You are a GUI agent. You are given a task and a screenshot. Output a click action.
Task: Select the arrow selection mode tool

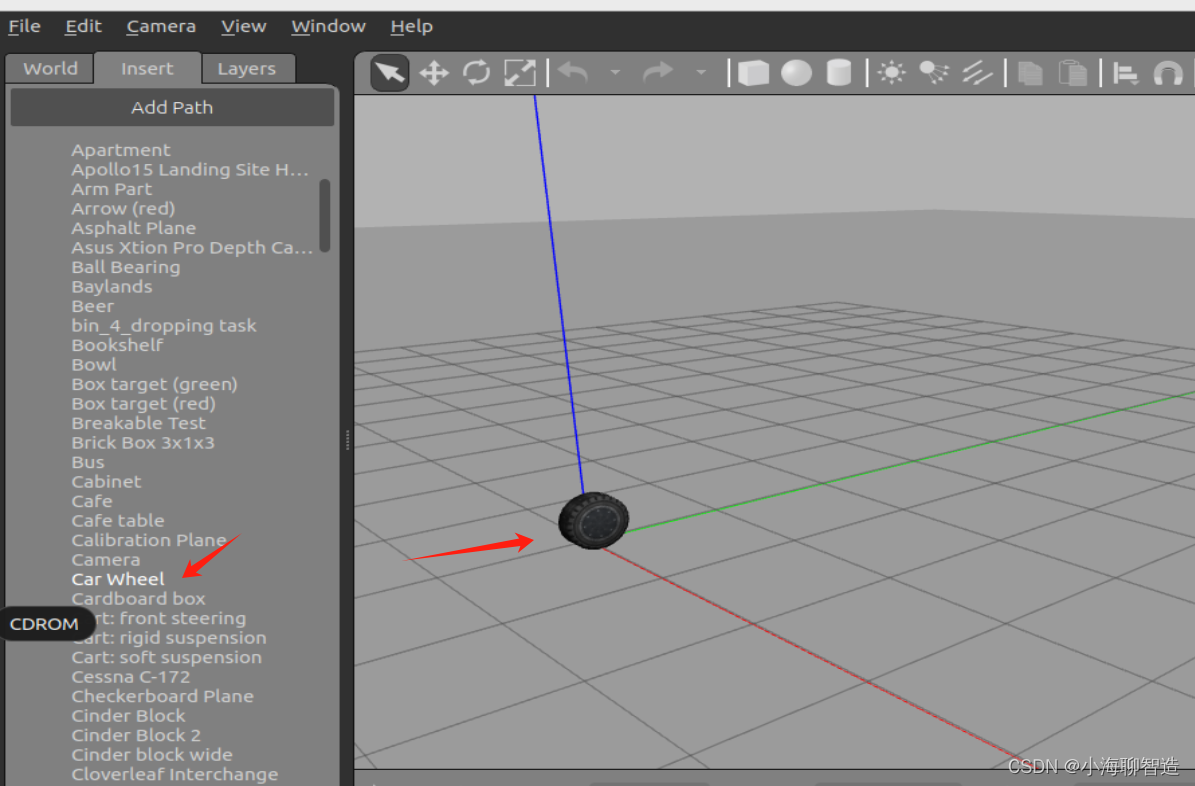[x=389, y=73]
